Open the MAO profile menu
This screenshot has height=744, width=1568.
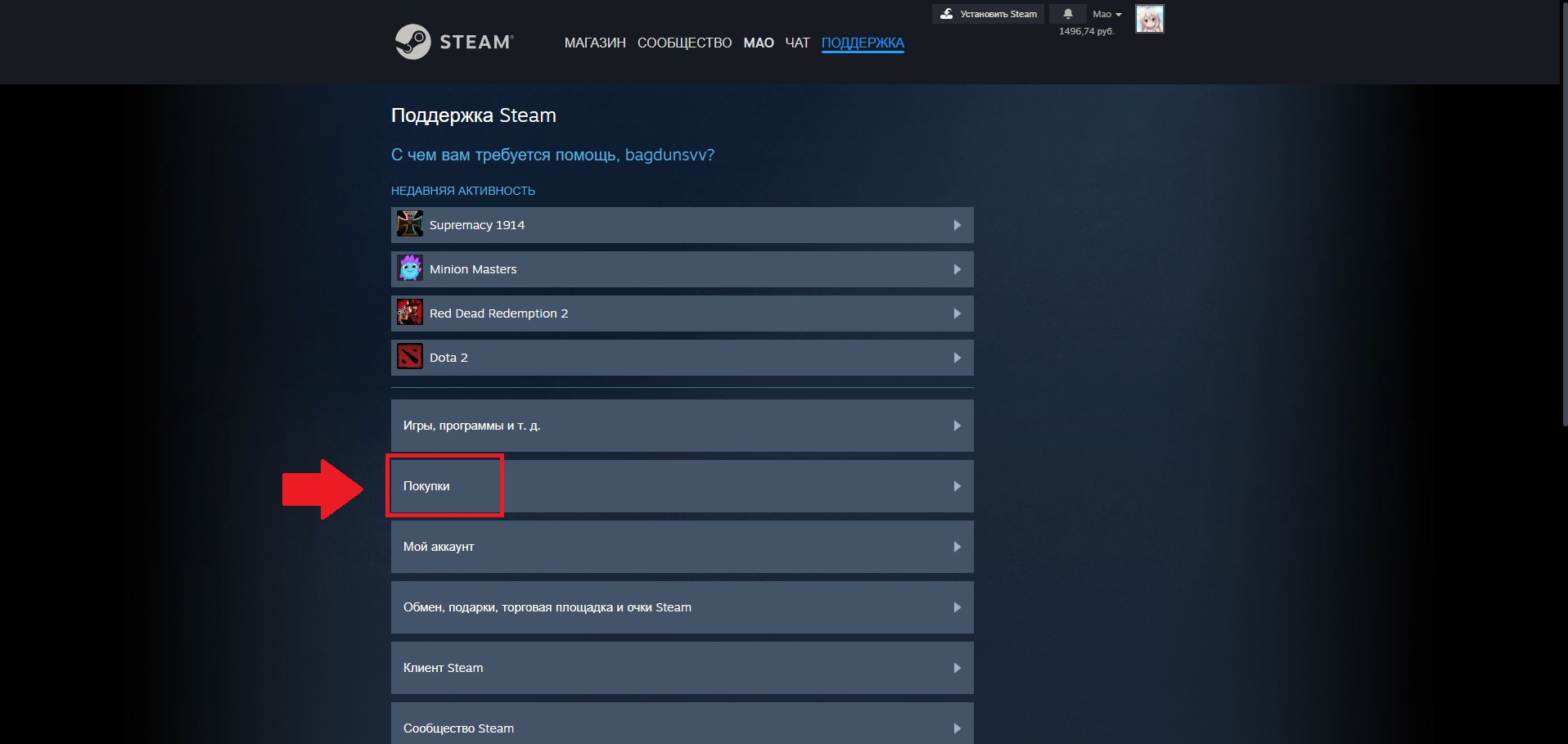point(759,43)
